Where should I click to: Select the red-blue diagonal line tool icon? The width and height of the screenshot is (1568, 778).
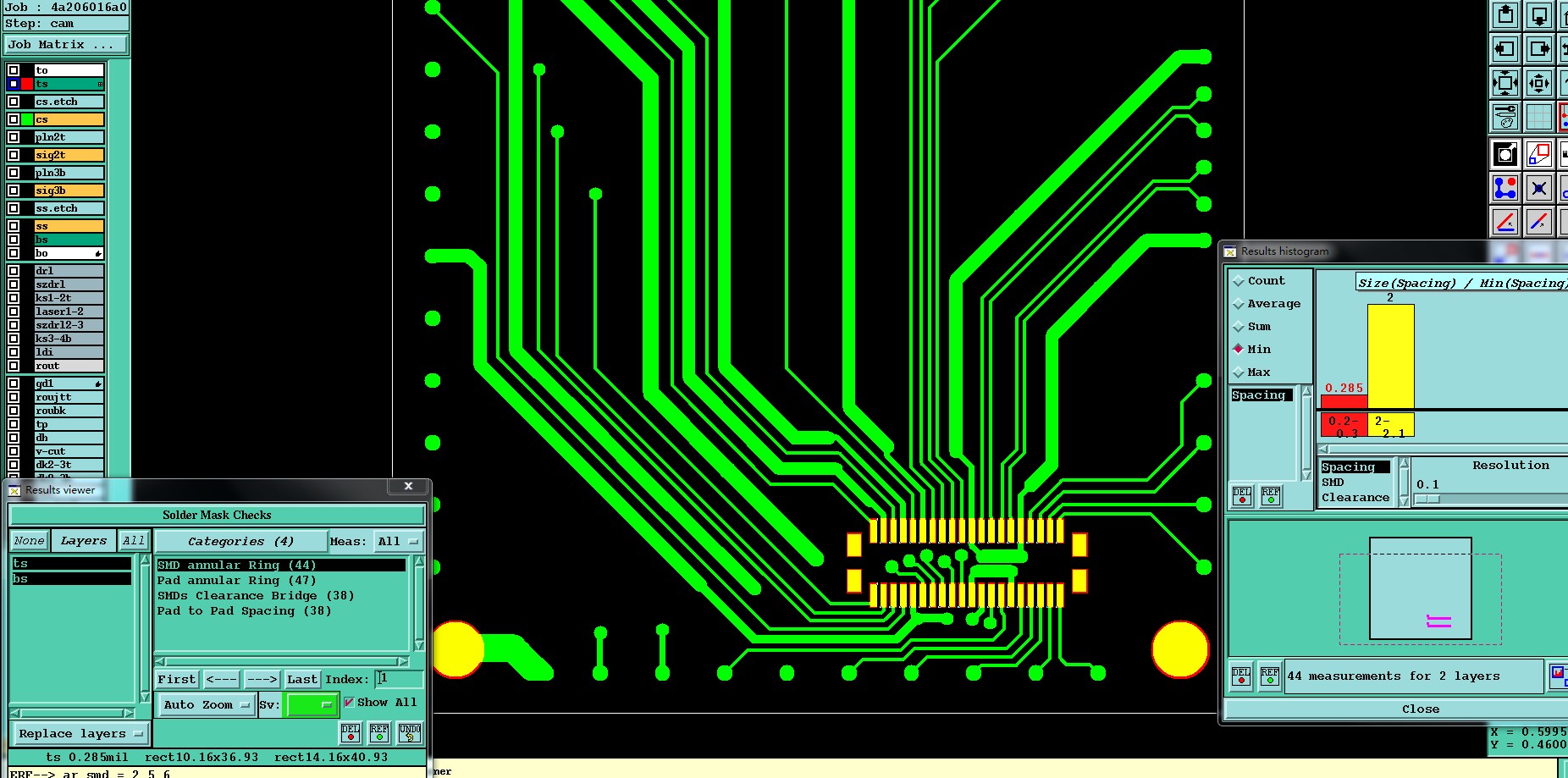click(x=1539, y=222)
